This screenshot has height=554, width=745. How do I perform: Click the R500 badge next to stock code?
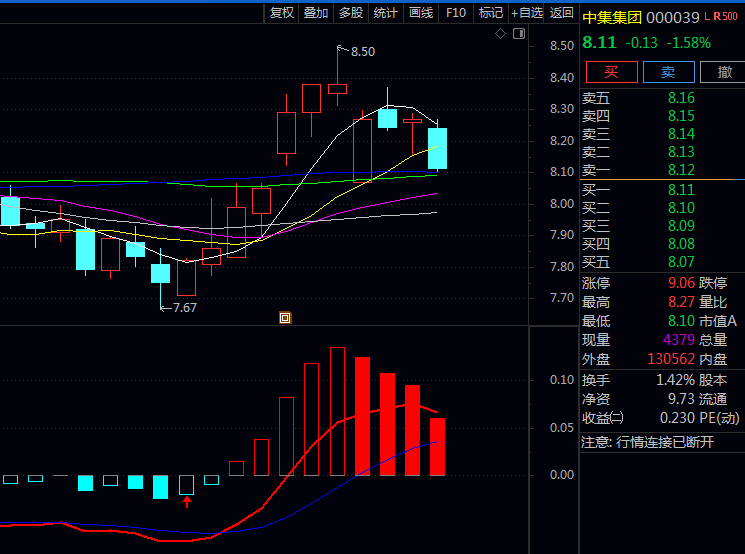point(726,16)
